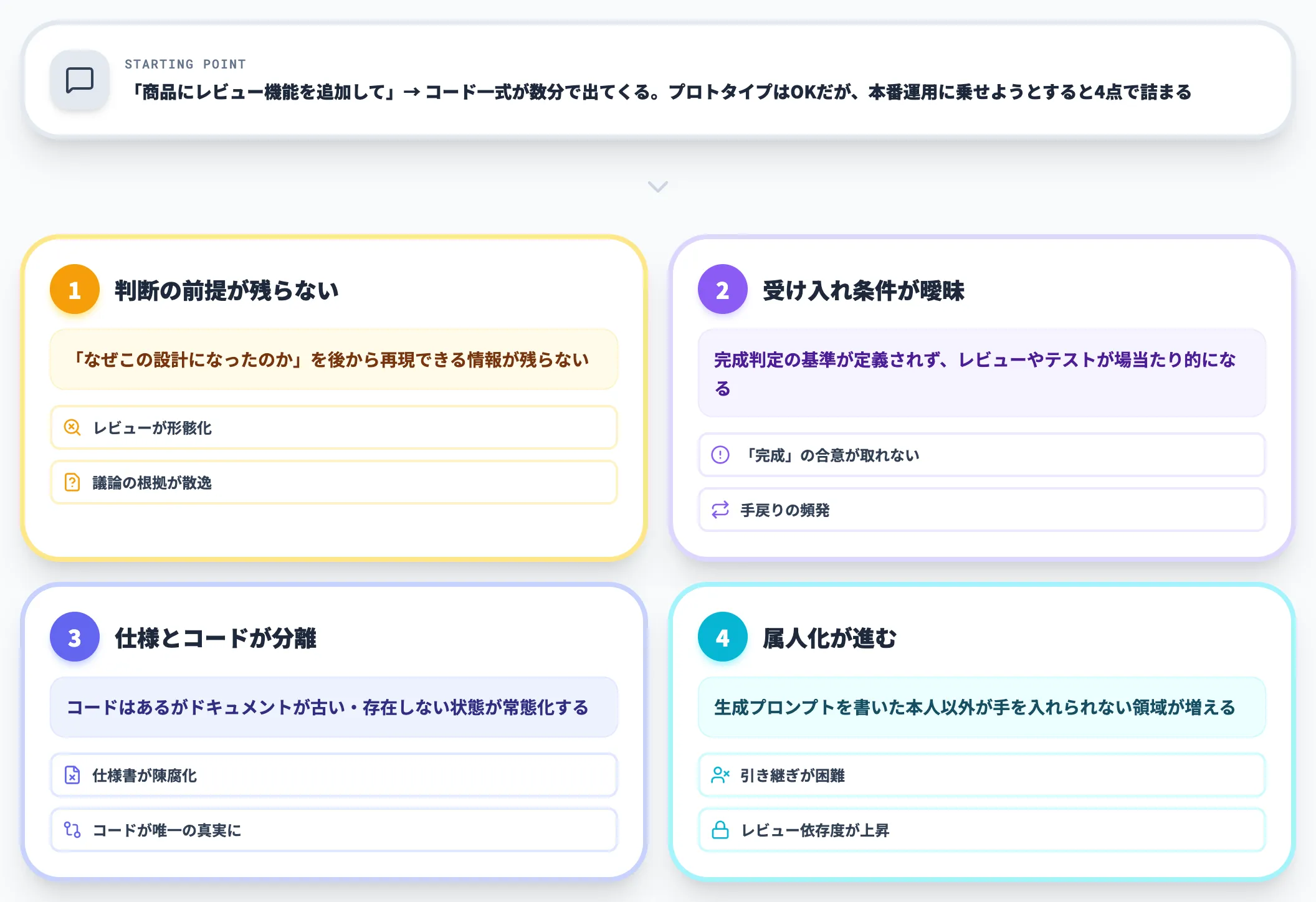Click the STARTING POINT label
Screen dimensions: 1316x902
(x=185, y=64)
